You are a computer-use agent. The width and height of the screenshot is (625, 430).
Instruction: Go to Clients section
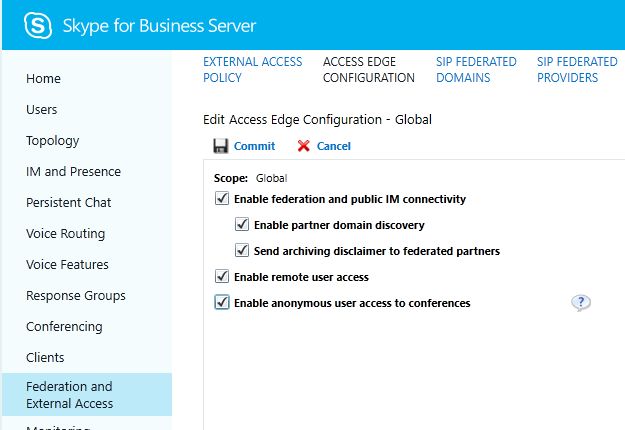[45, 357]
